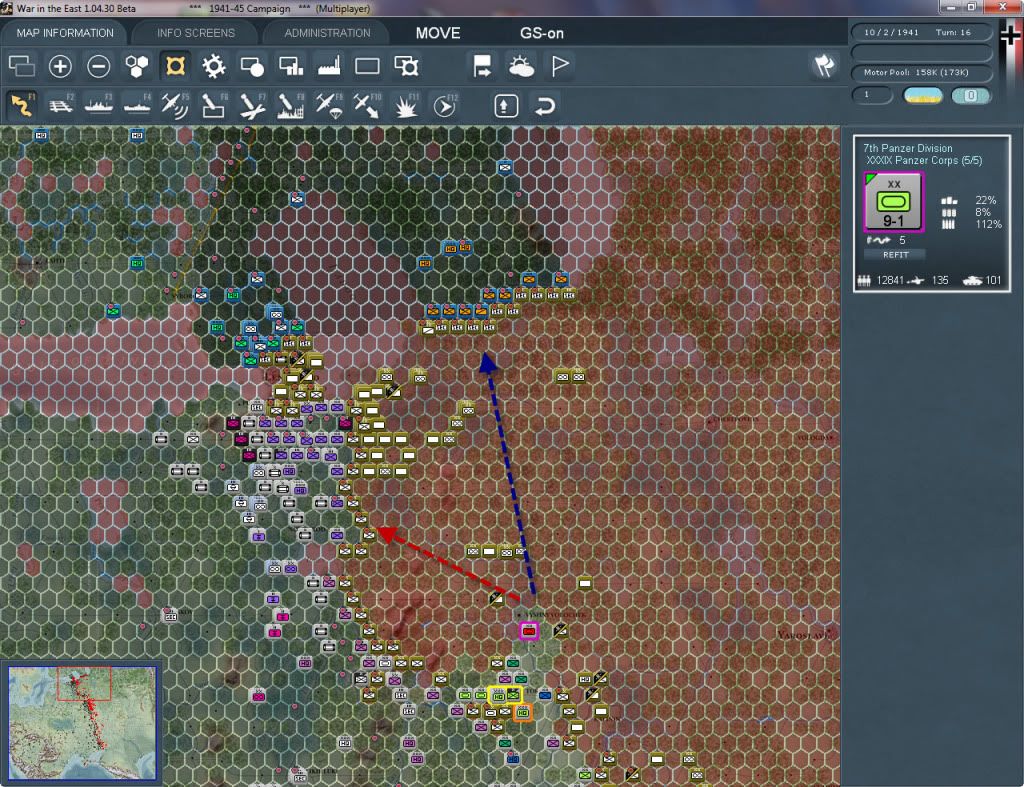Click the rectangle with circle overlay icon
This screenshot has height=787, width=1024.
tap(252, 66)
